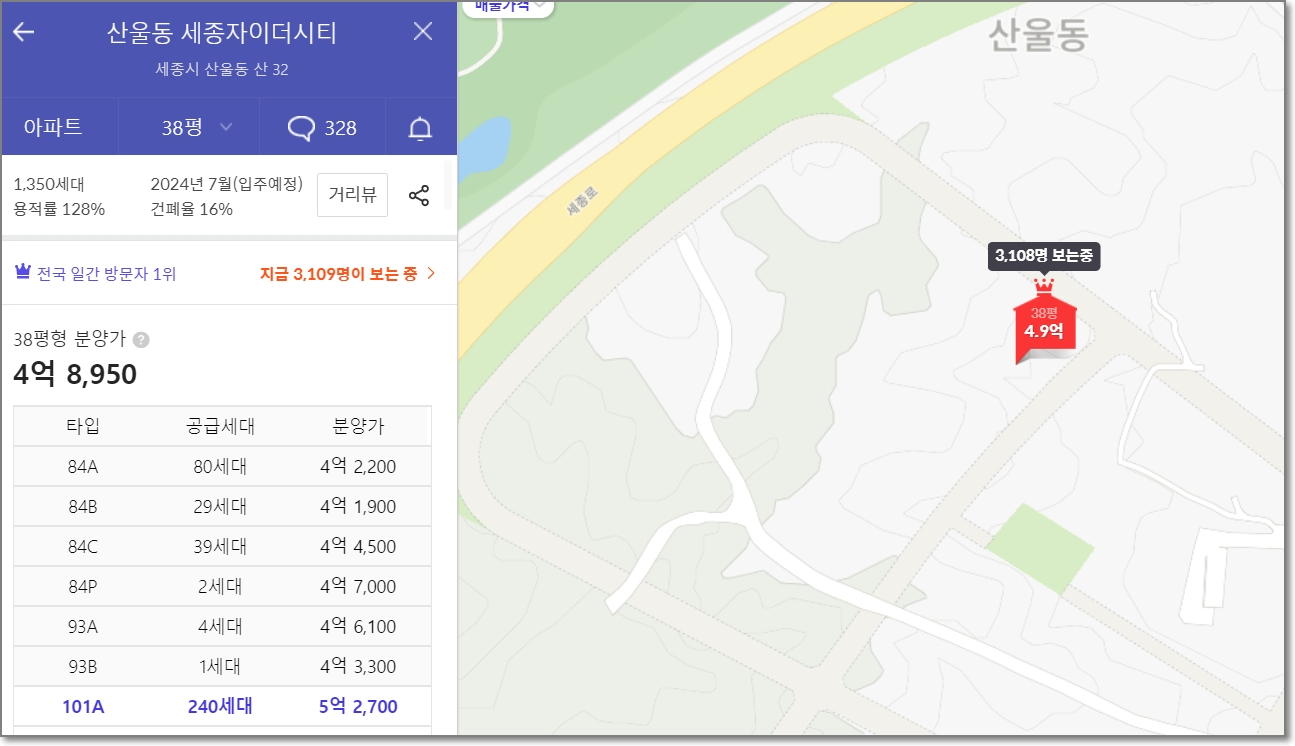The width and height of the screenshot is (1295, 746).
Task: Click the 5억 2,700 price cell
Action: pyautogui.click(x=358, y=706)
